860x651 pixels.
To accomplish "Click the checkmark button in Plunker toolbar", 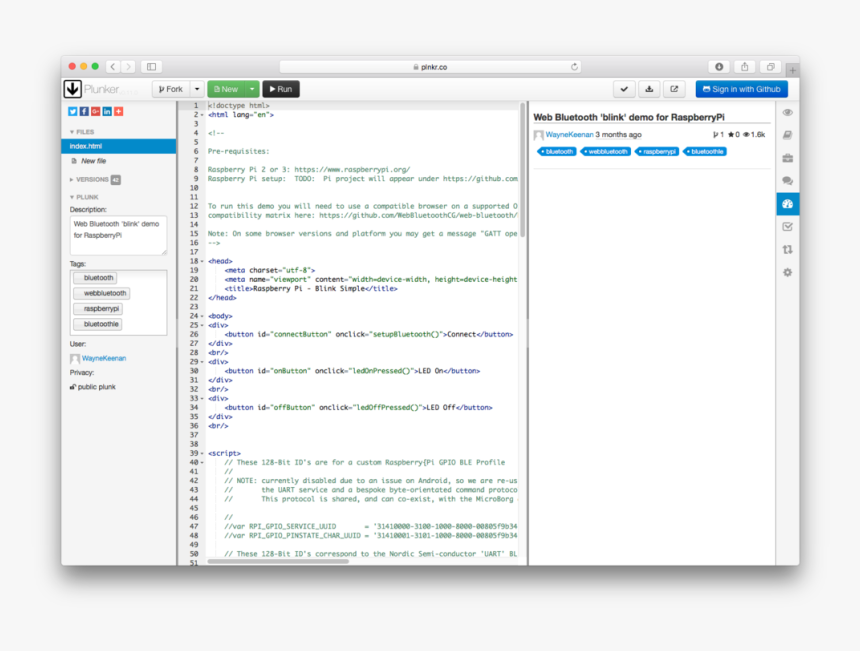I will (x=624, y=89).
